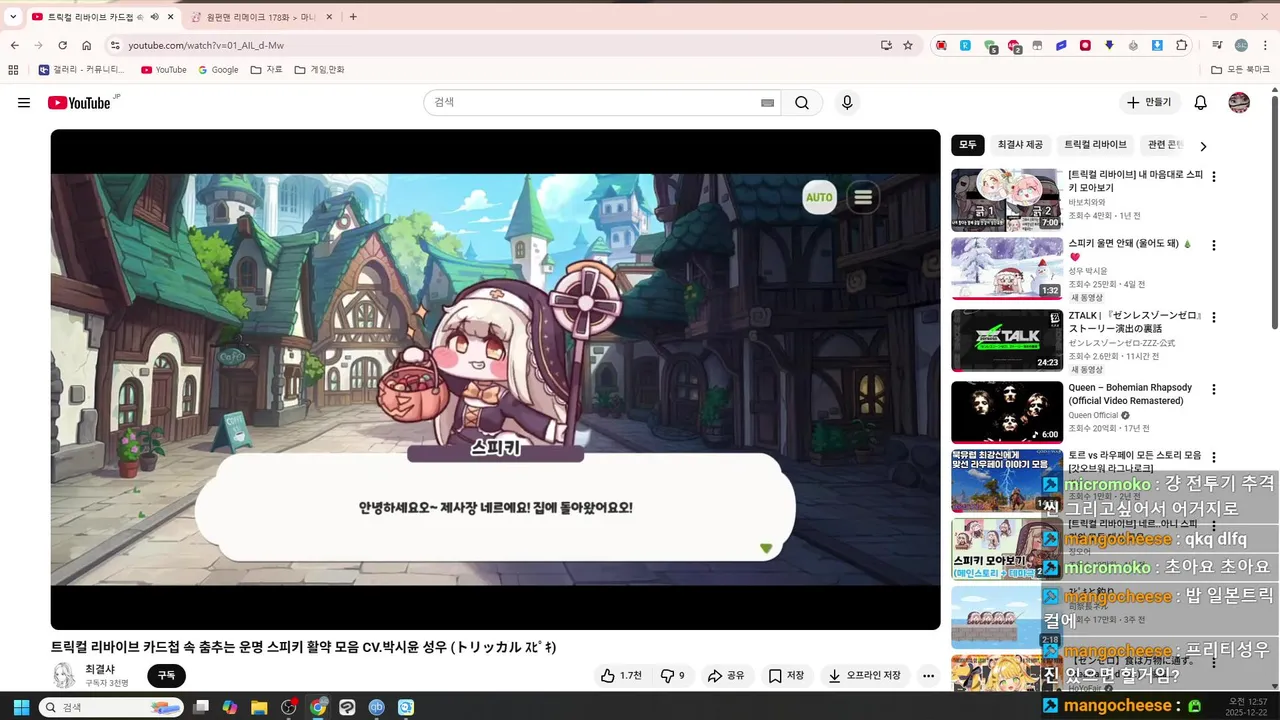Open the Chrome three-dot menu
Screen dimensions: 1280x720
pyautogui.click(x=1265, y=45)
